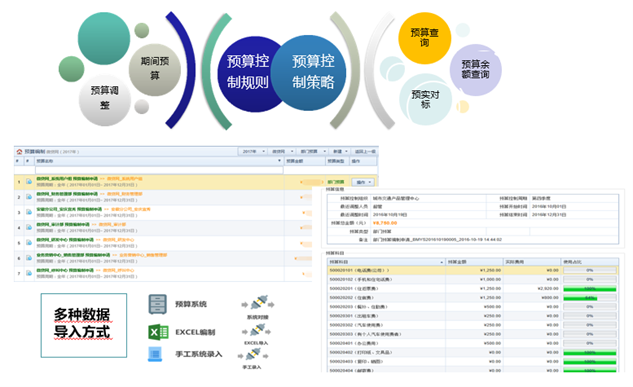633x387 pixels.
Task: Open the dropdown right of 2017年
Action: 282,151
